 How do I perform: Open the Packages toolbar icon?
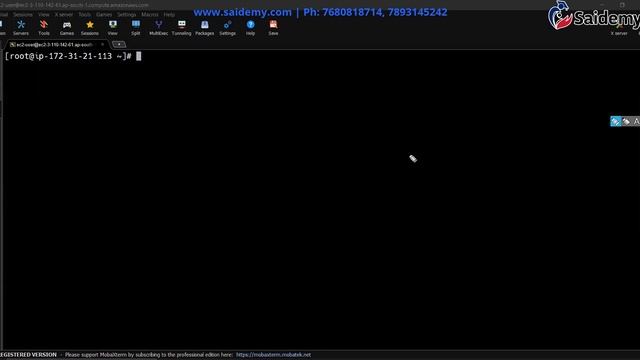click(x=204, y=28)
